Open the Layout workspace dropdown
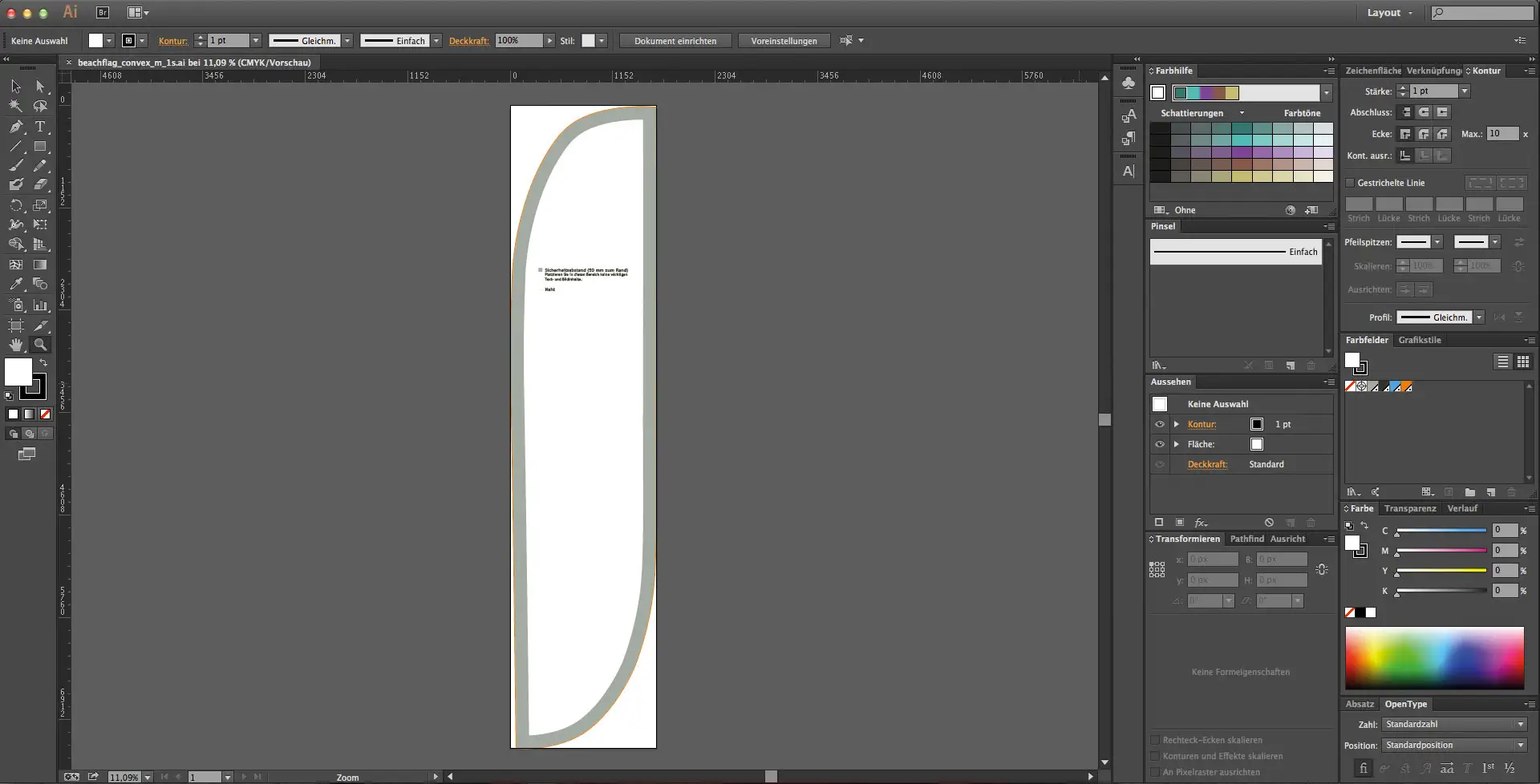Screen dimensions: 1540x784 click(x=1389, y=13)
